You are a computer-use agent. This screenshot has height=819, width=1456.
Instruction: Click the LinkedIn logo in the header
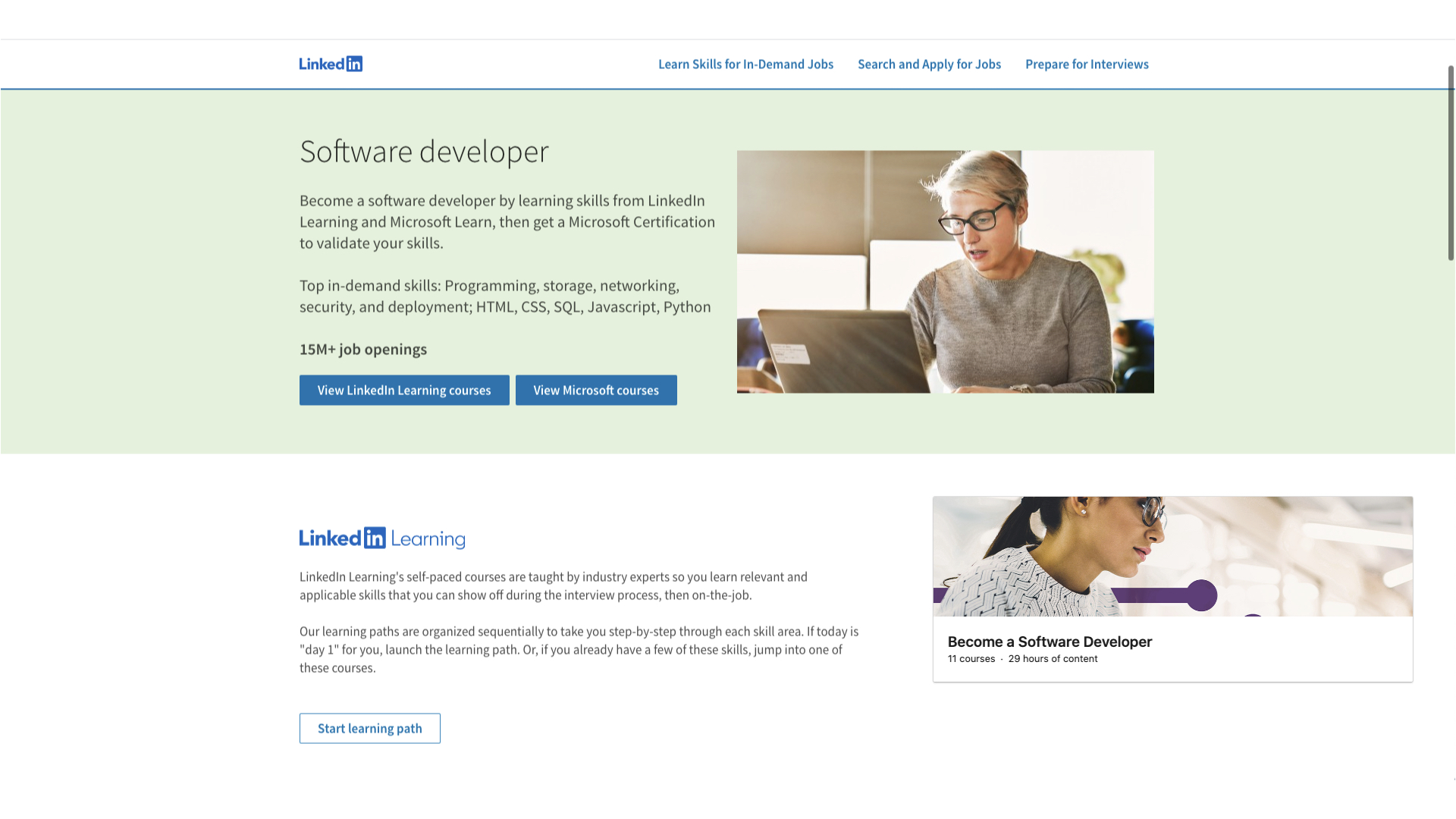[330, 63]
